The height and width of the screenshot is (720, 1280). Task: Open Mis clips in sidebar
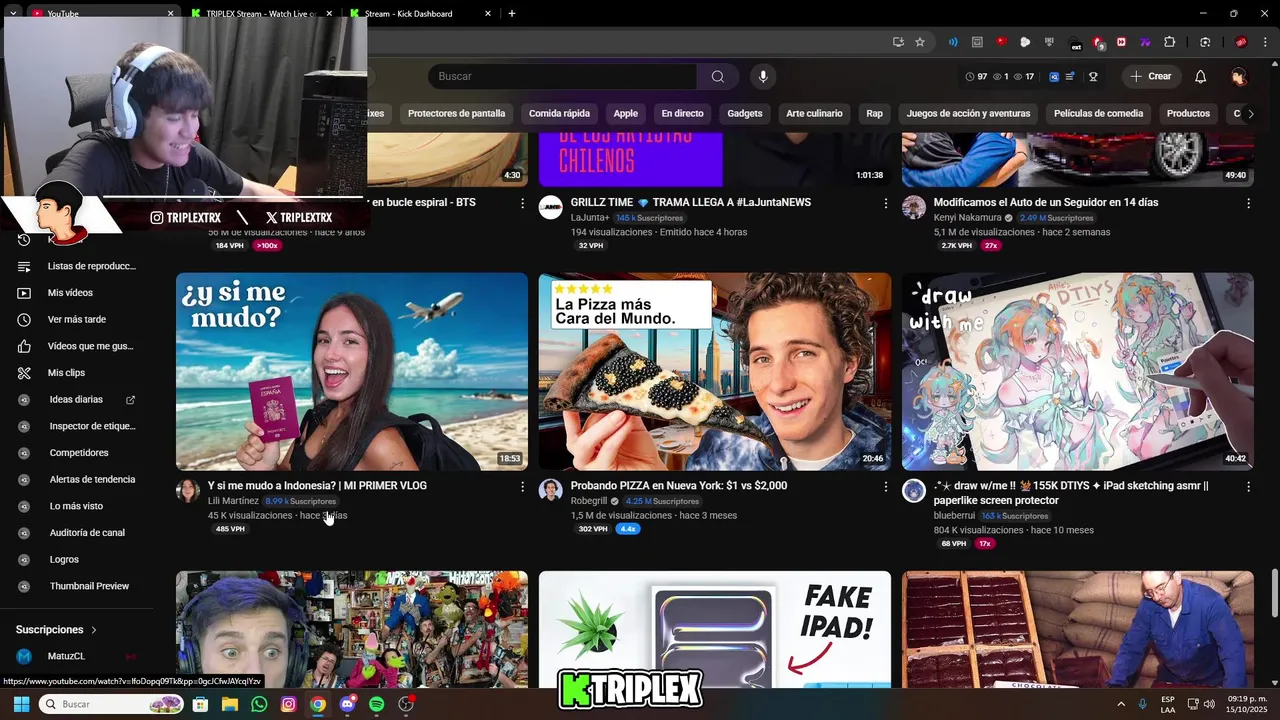point(76,373)
